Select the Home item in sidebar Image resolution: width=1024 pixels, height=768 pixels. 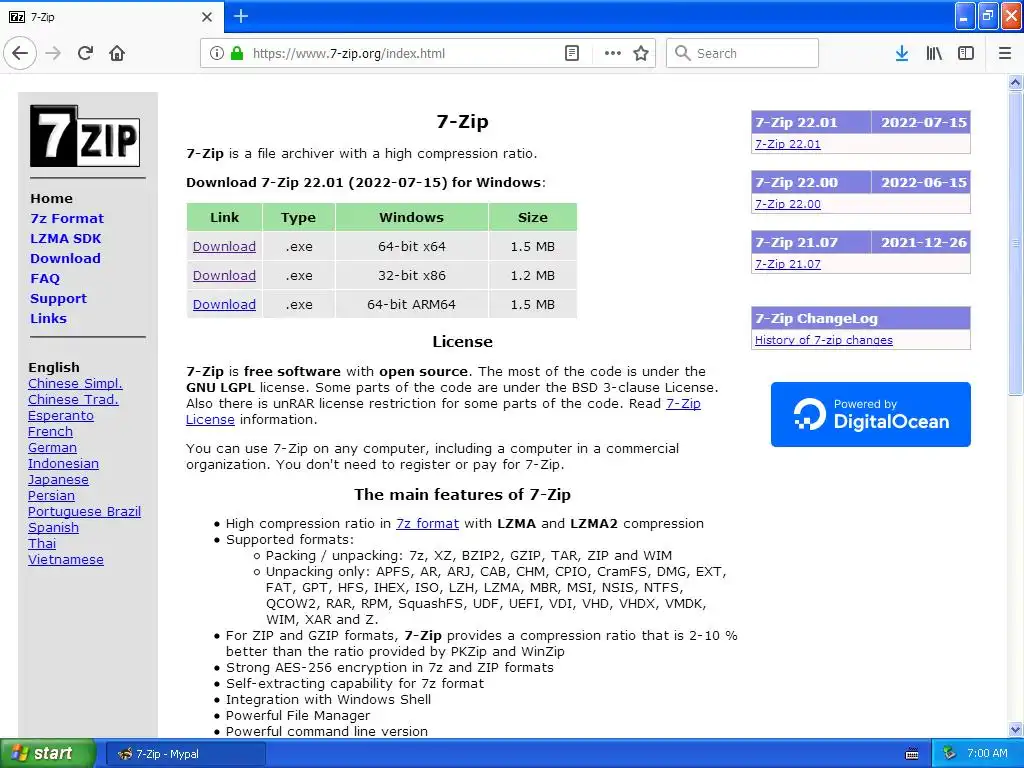pyautogui.click(x=51, y=198)
